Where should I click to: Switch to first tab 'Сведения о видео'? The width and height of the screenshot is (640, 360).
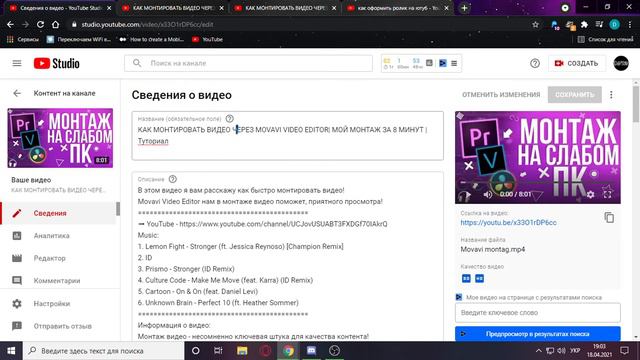point(60,8)
